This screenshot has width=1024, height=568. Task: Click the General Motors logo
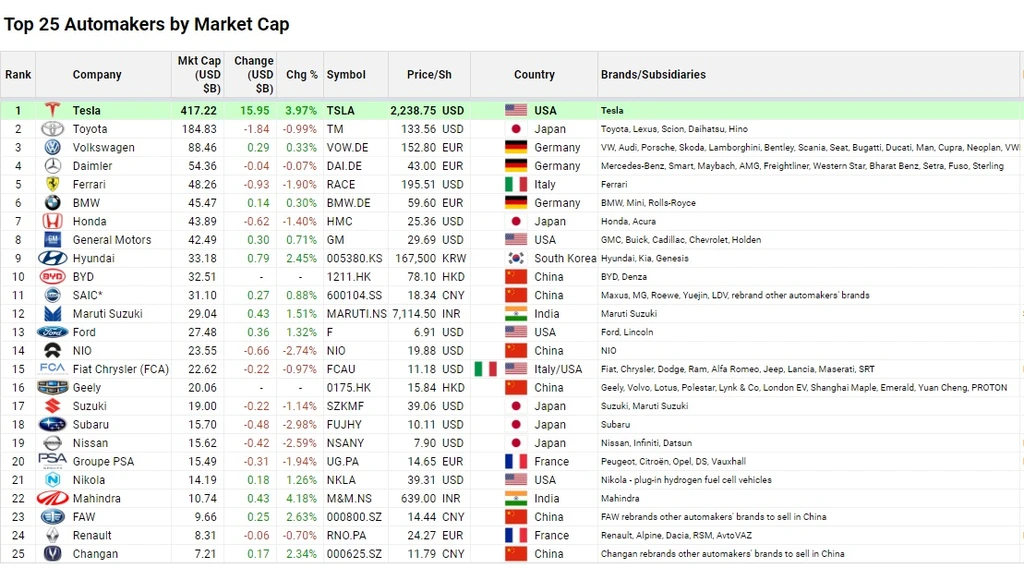tap(52, 240)
